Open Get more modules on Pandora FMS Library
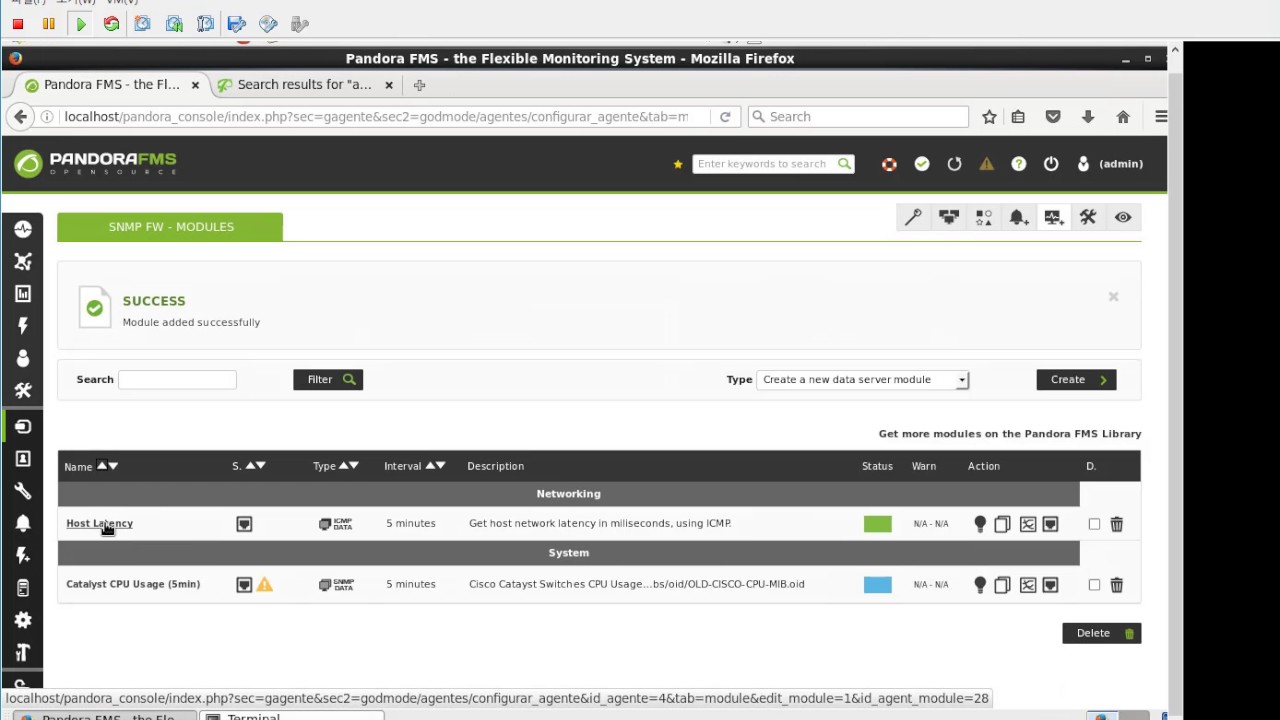Viewport: 1280px width, 720px height. [1010, 434]
